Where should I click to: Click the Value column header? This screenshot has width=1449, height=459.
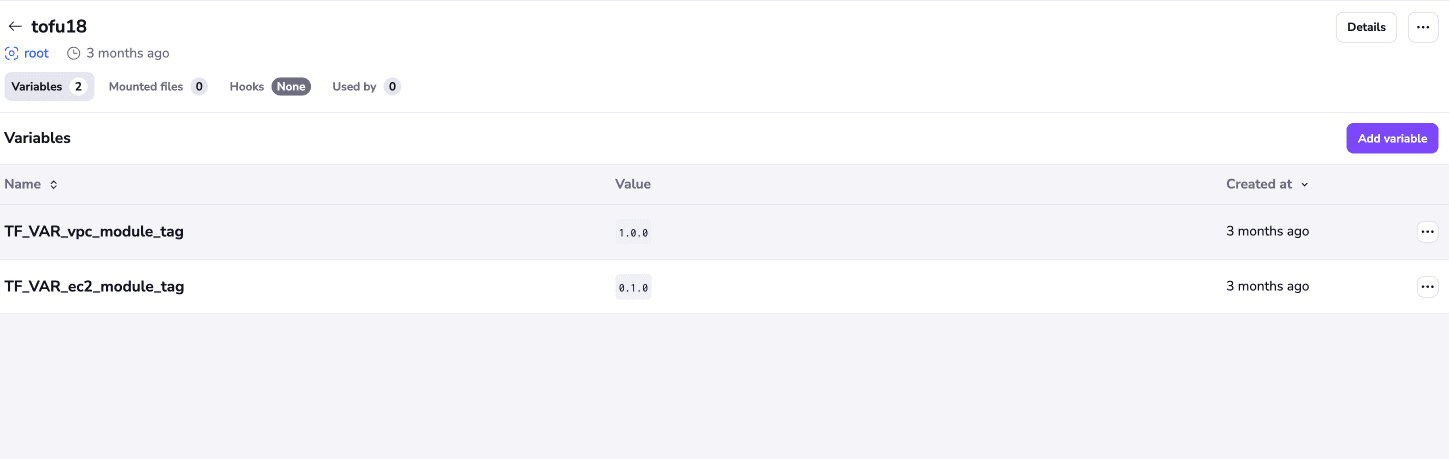[x=633, y=184]
